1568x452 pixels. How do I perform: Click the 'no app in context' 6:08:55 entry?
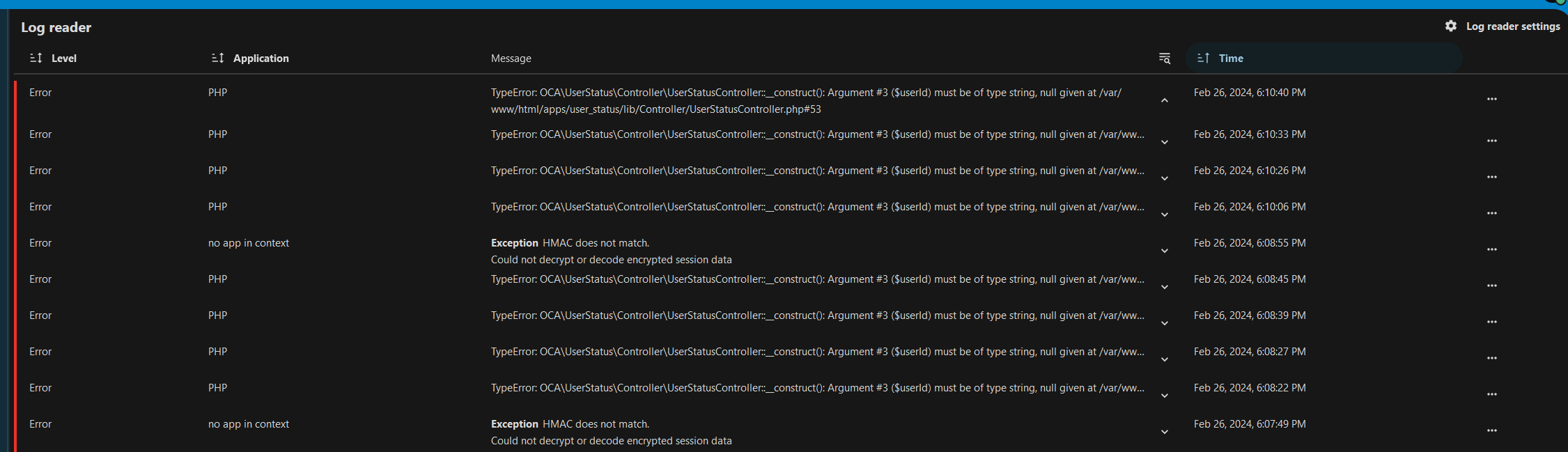(x=248, y=243)
